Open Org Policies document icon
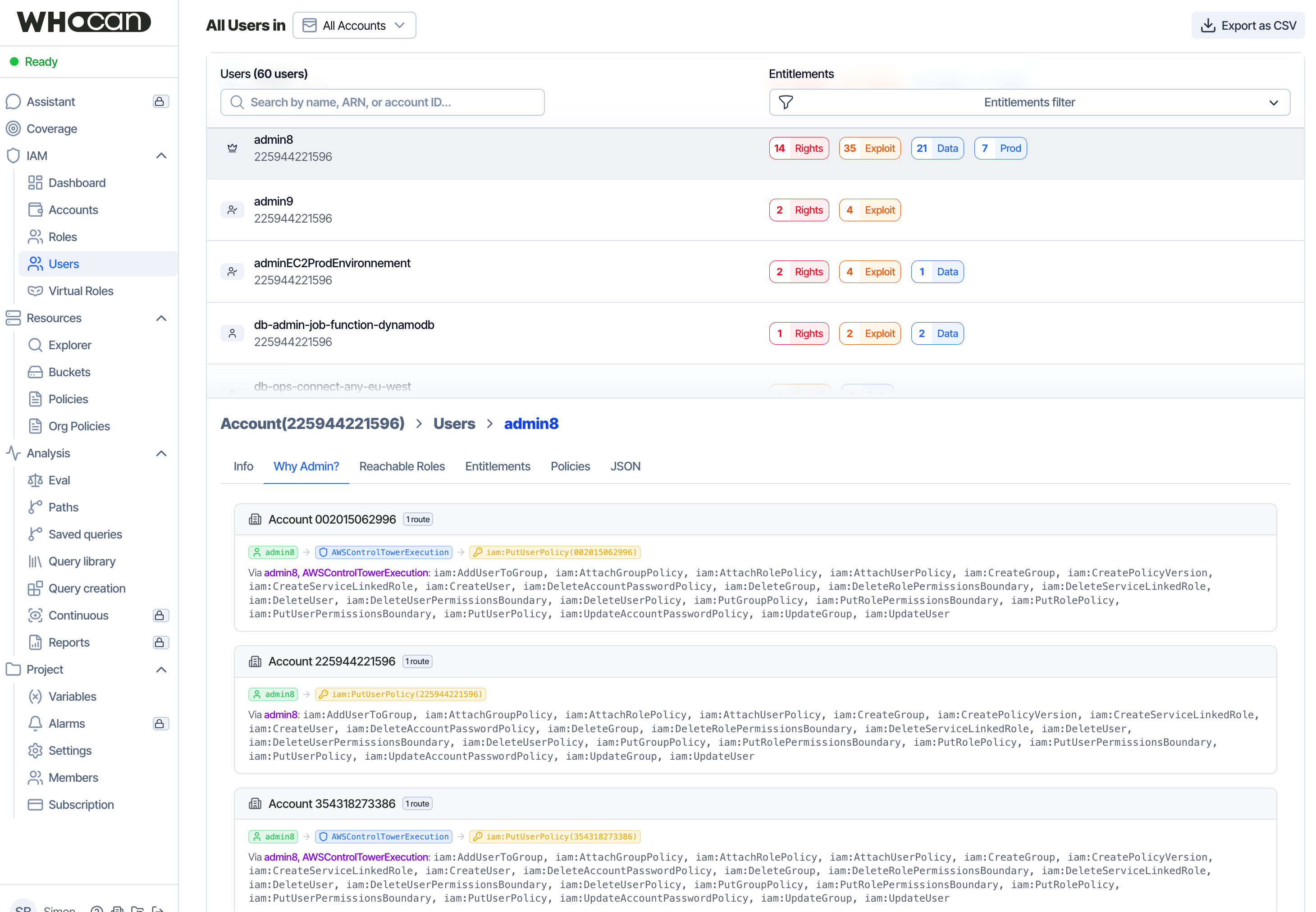 click(36, 426)
